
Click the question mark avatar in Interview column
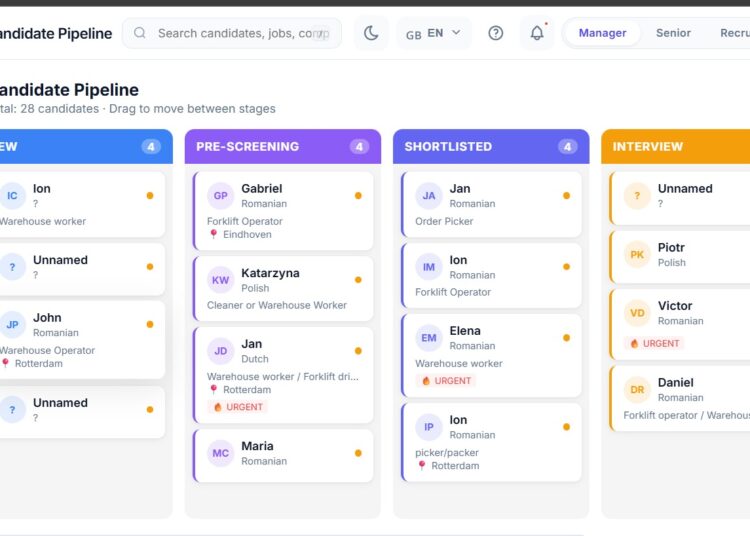[x=637, y=196]
